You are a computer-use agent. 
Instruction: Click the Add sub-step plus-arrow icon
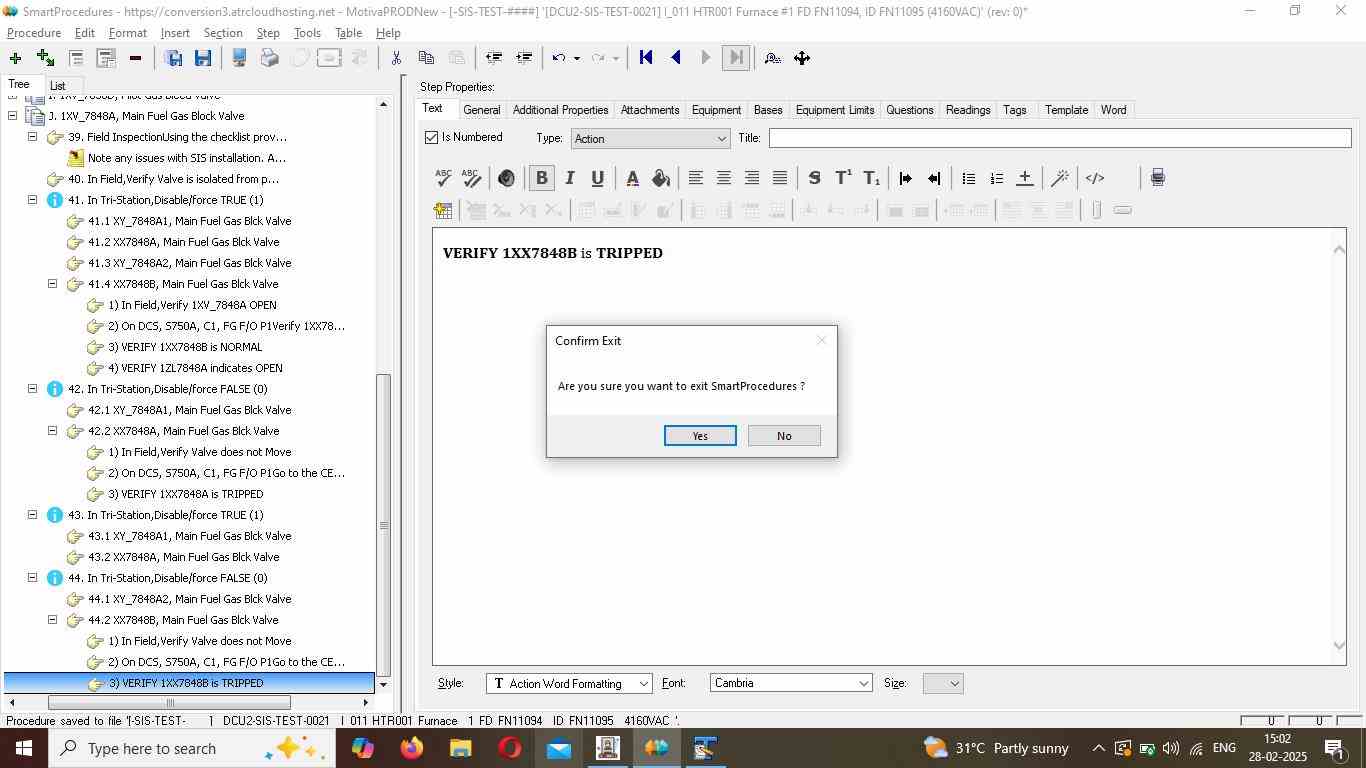coord(45,58)
